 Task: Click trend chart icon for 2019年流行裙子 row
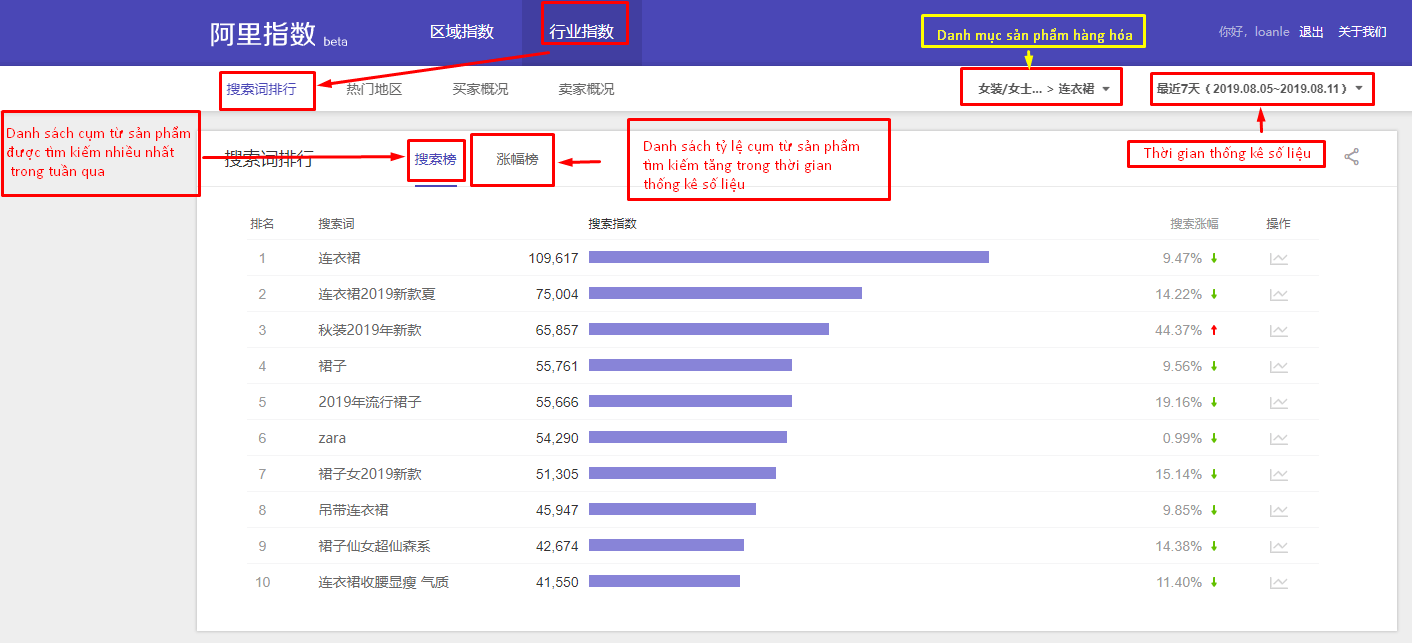tap(1278, 403)
